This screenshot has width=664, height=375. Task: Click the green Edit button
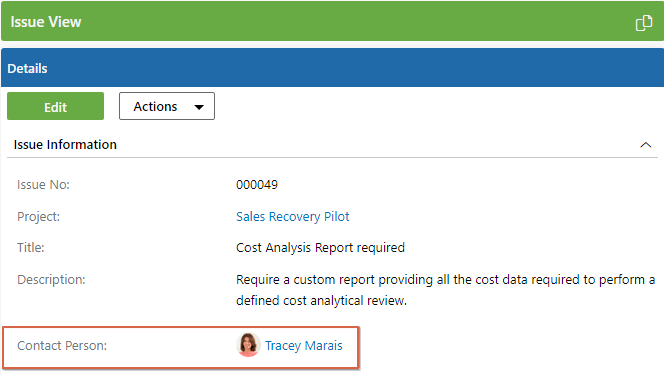pyautogui.click(x=55, y=106)
